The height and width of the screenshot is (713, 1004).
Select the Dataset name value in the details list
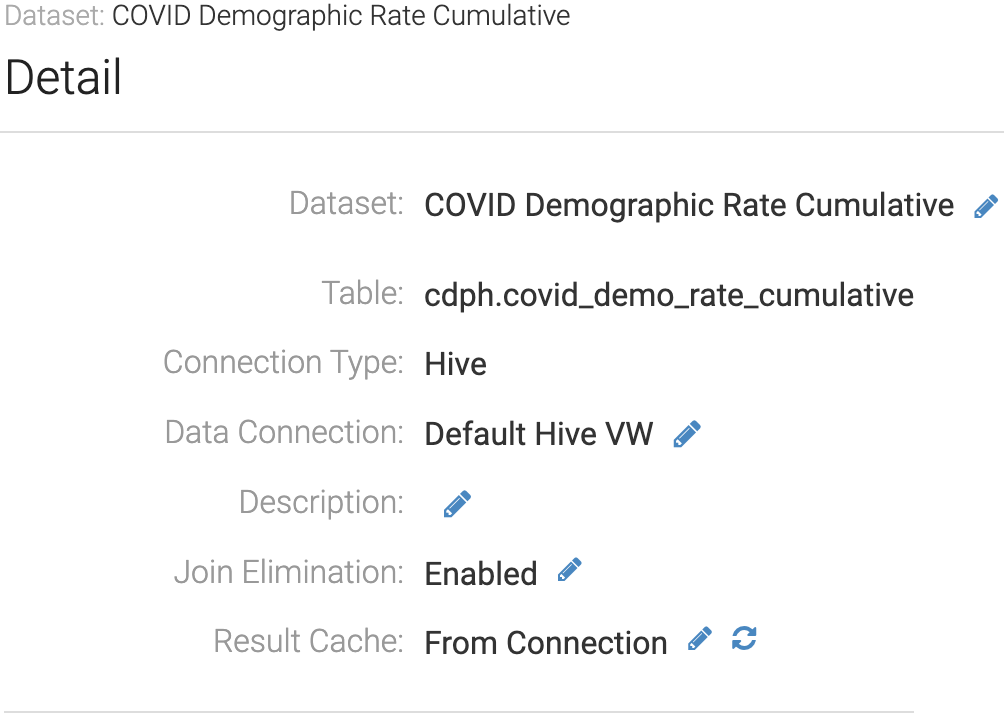point(689,205)
